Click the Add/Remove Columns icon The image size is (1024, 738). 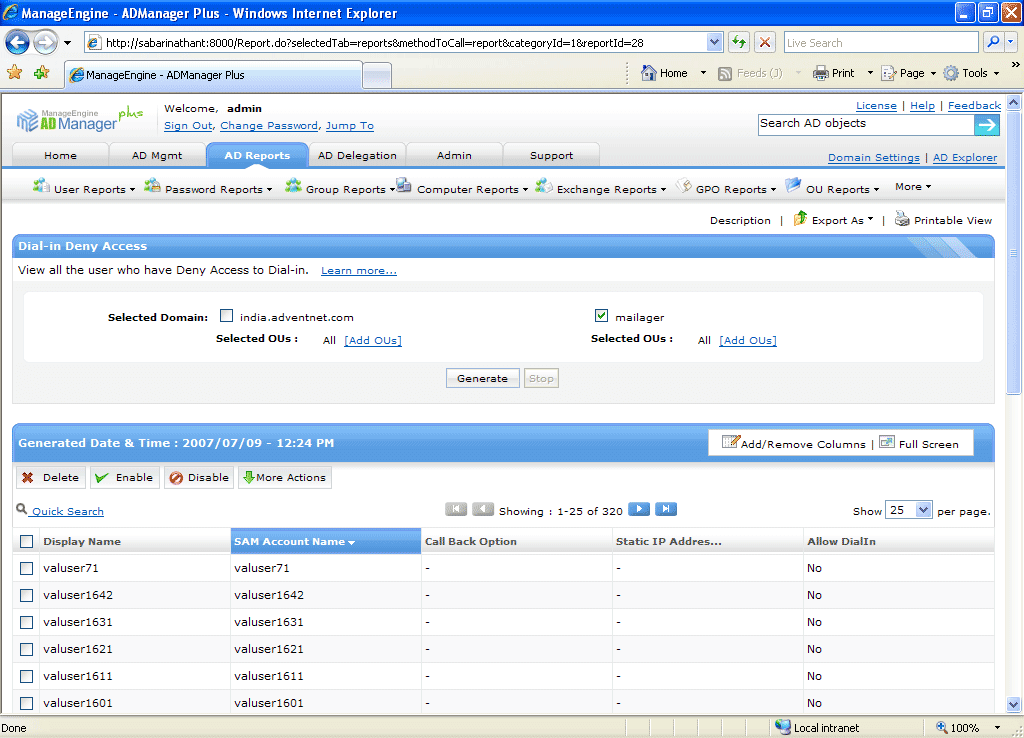730,442
